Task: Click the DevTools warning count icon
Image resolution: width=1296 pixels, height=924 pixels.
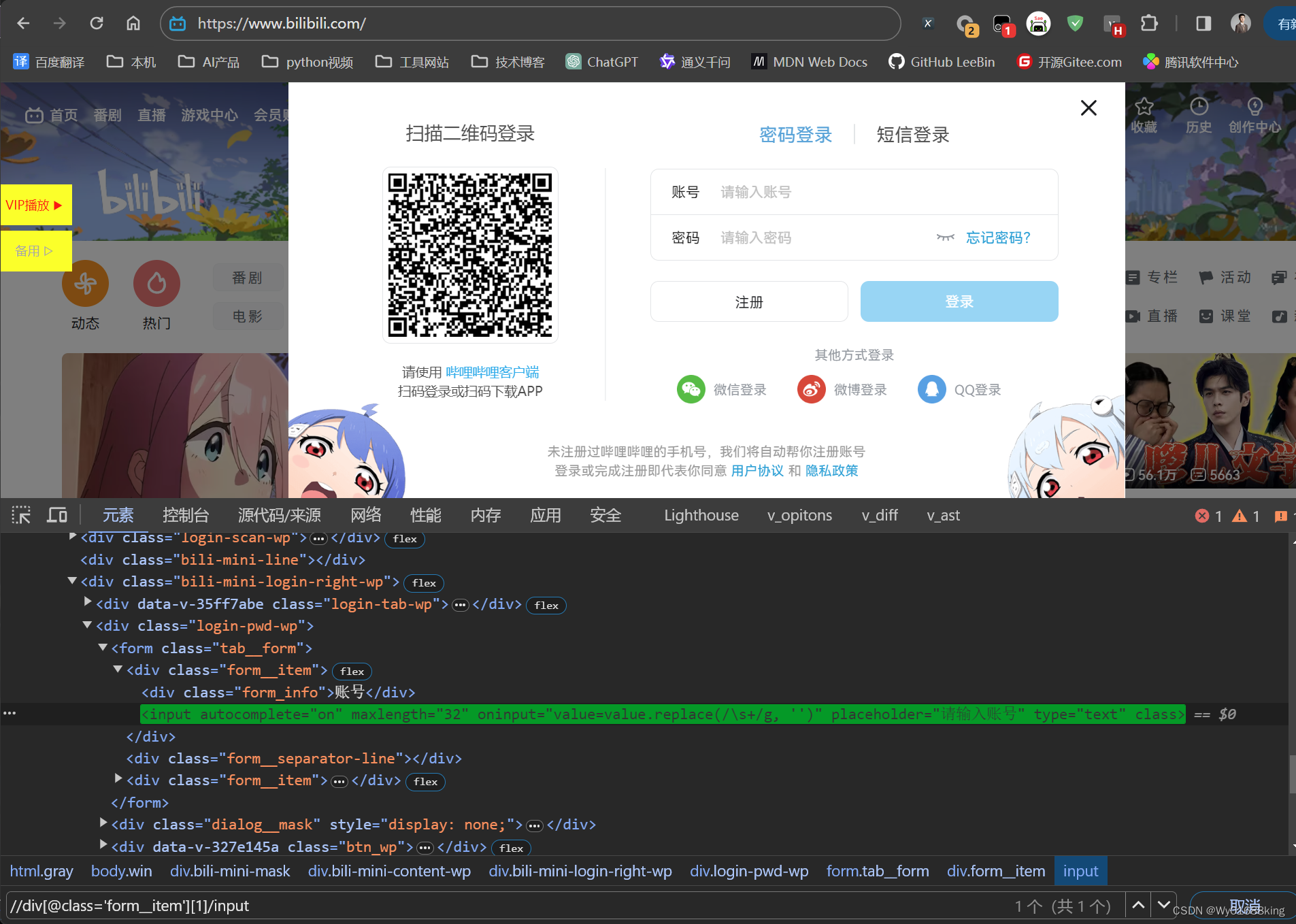Action: [1240, 516]
